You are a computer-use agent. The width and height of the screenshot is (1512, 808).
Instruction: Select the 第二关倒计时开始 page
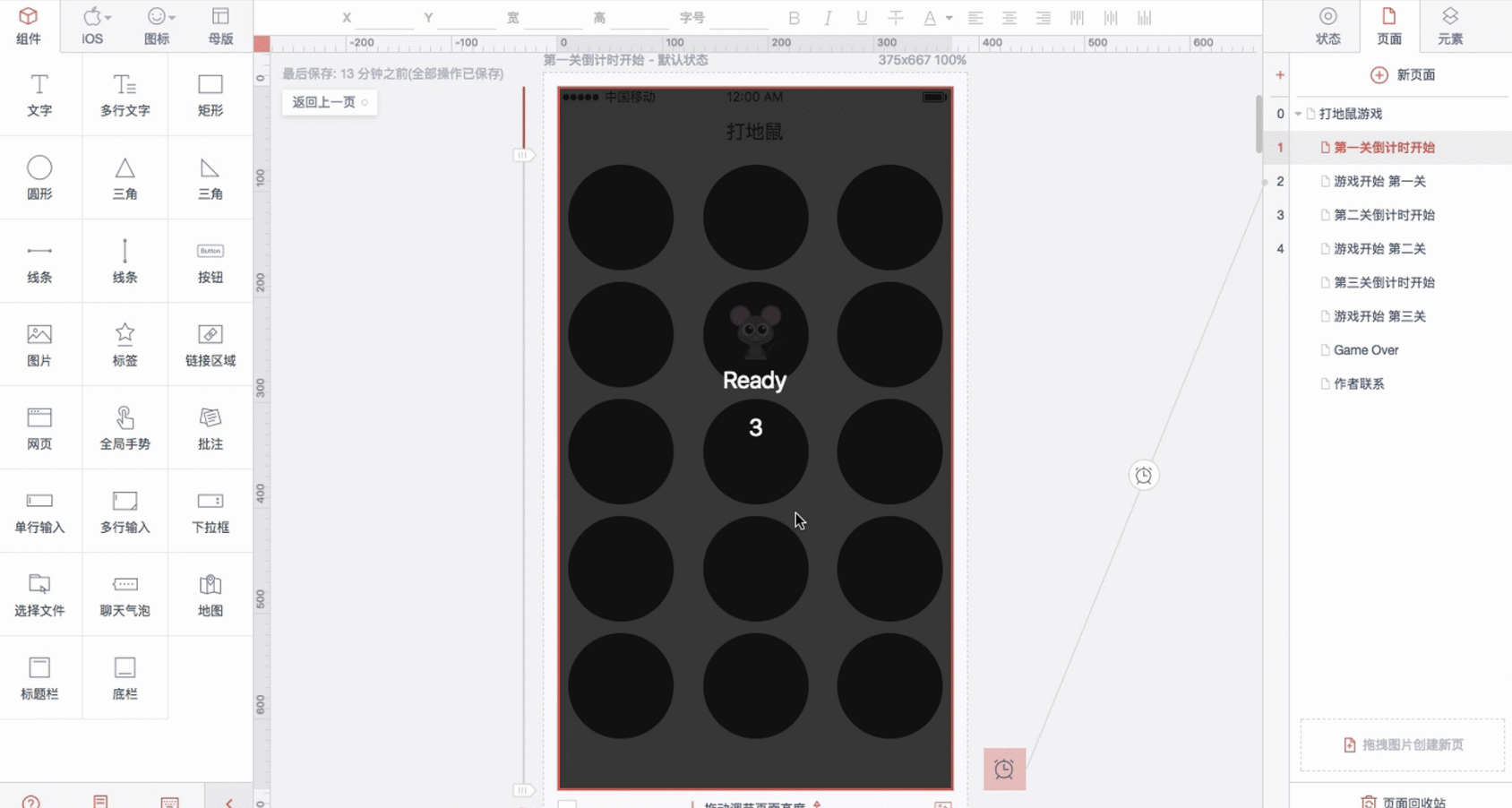click(x=1384, y=215)
